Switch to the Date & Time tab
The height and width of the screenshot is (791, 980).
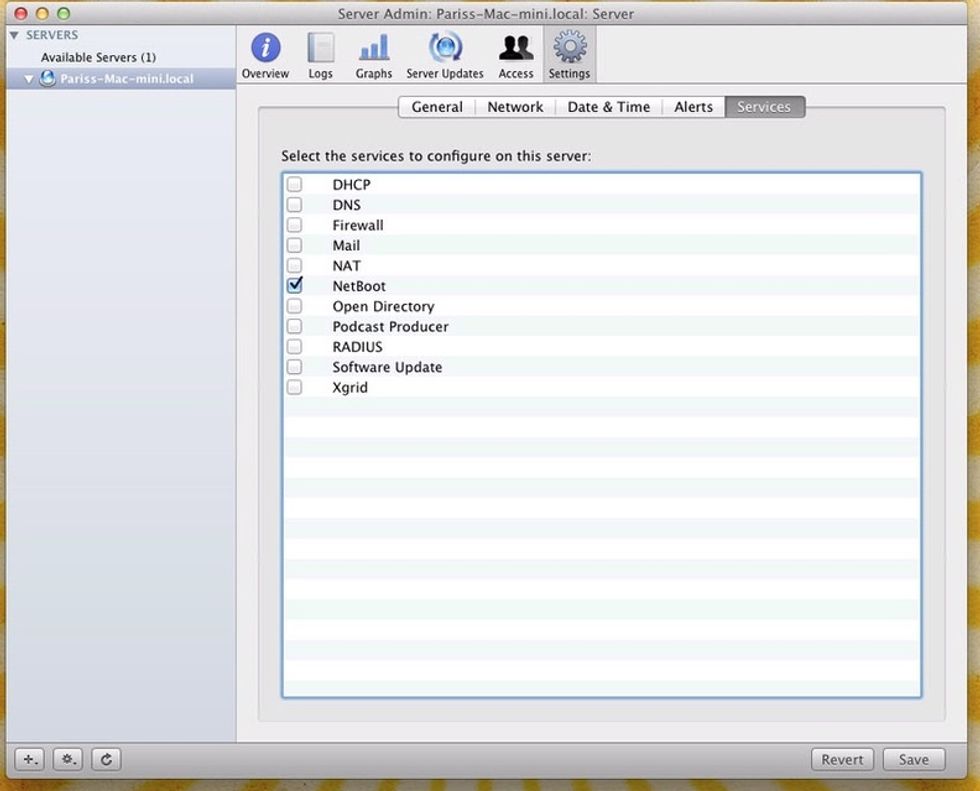608,107
